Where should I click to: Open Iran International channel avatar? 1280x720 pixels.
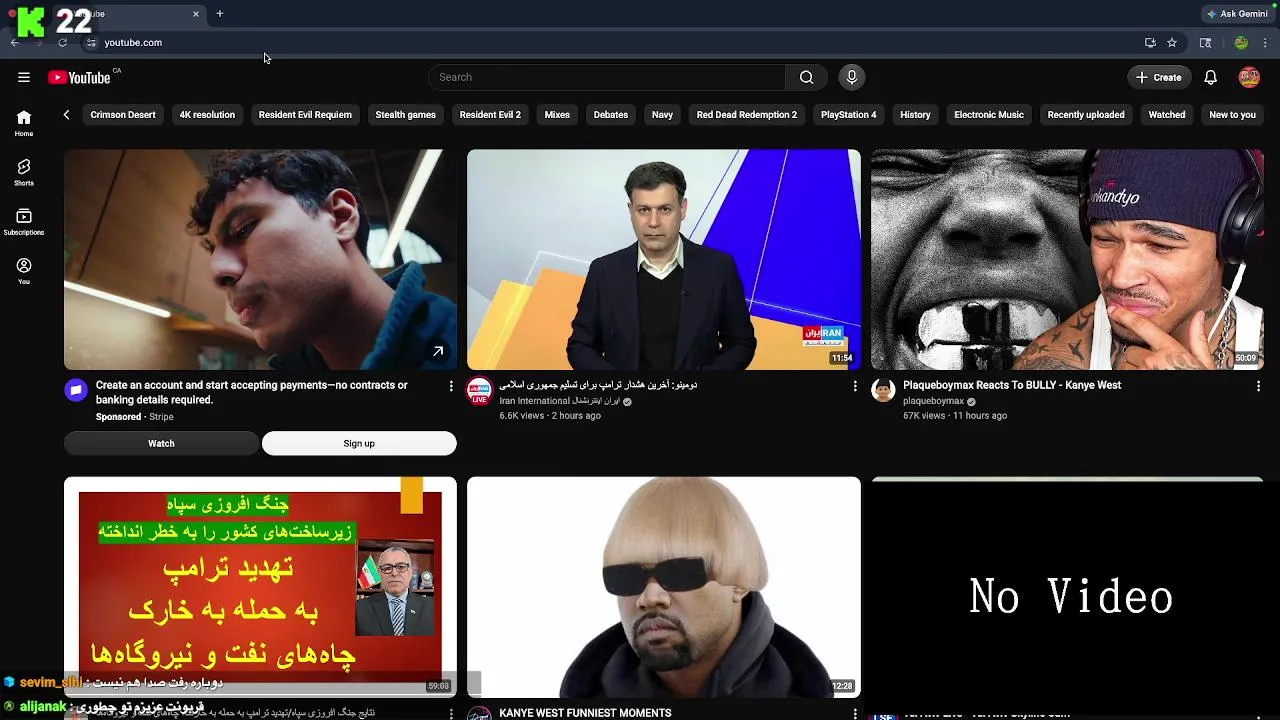pyautogui.click(x=480, y=390)
